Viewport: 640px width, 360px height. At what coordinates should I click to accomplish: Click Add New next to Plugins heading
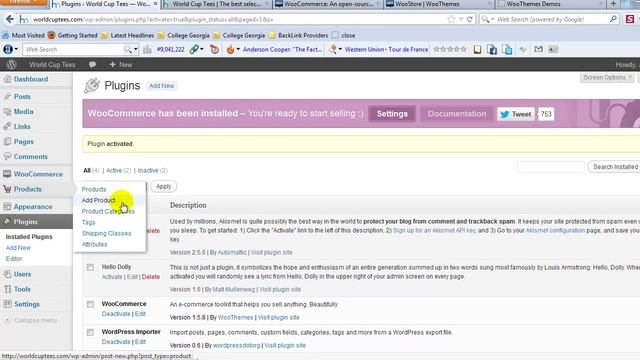[x=162, y=86]
